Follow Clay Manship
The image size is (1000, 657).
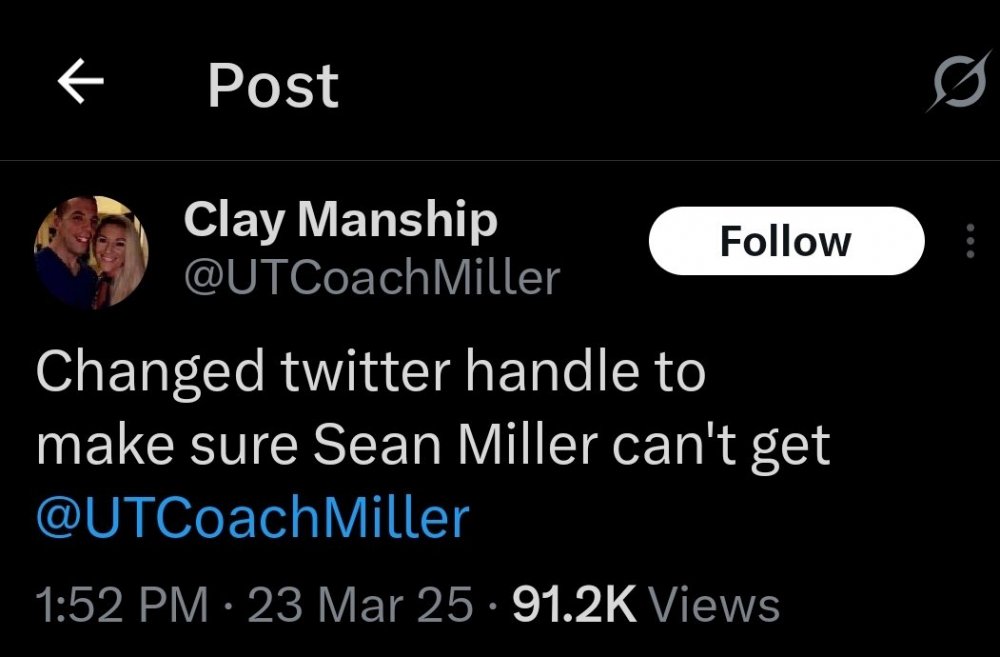point(786,241)
